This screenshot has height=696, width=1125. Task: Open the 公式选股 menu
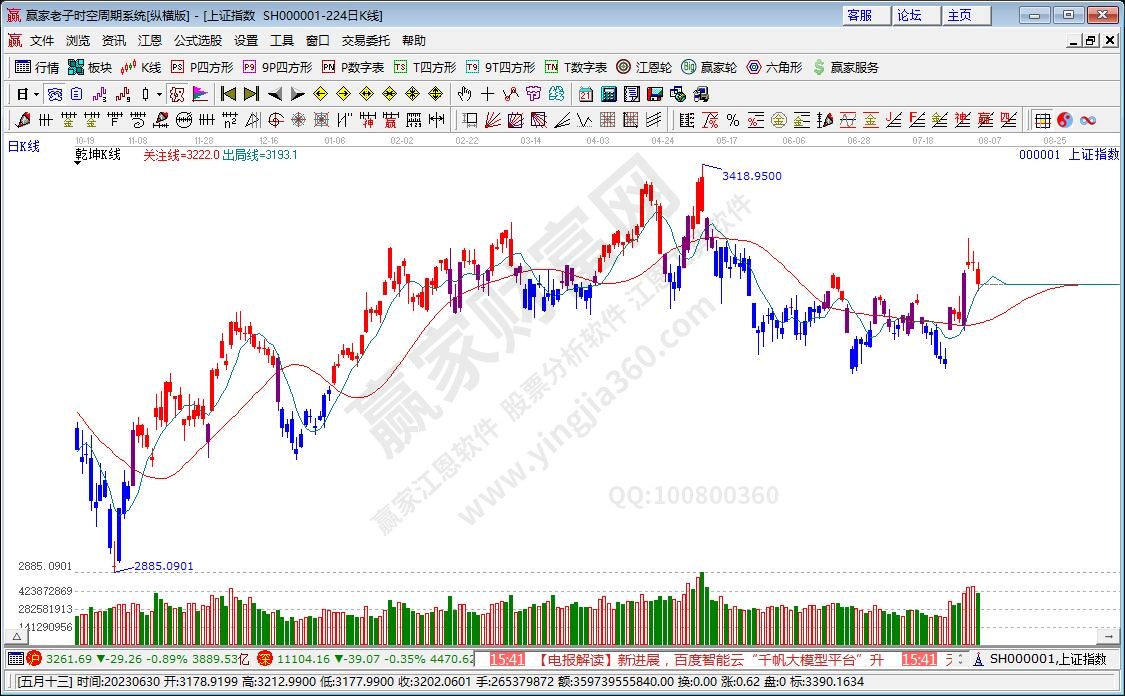198,41
